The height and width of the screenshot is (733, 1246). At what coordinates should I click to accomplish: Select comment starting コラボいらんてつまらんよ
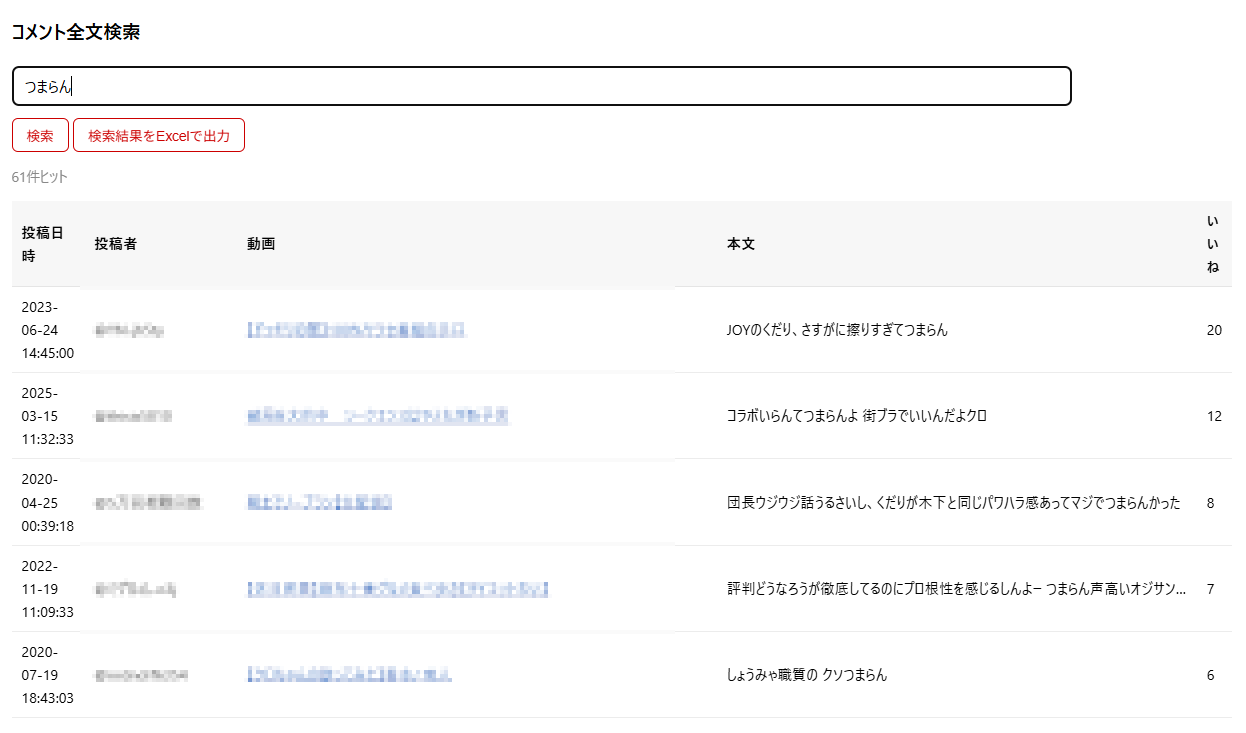coord(857,416)
